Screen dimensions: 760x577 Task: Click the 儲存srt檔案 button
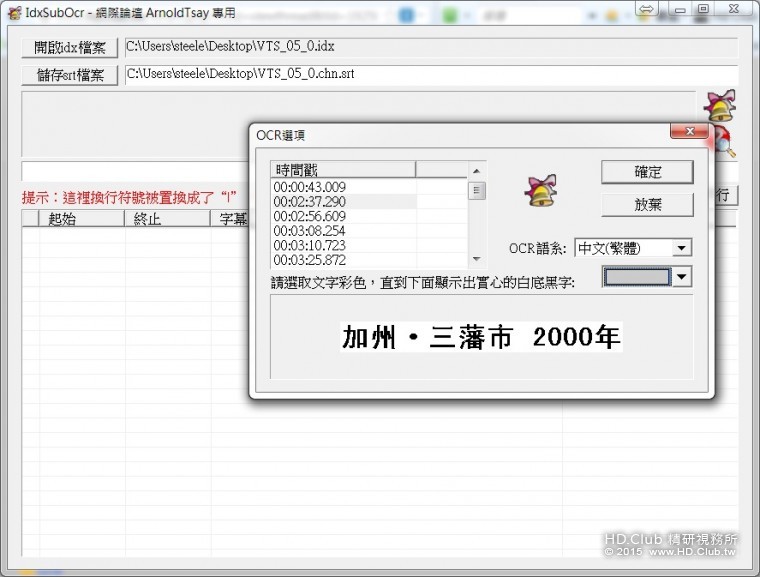[x=70, y=75]
